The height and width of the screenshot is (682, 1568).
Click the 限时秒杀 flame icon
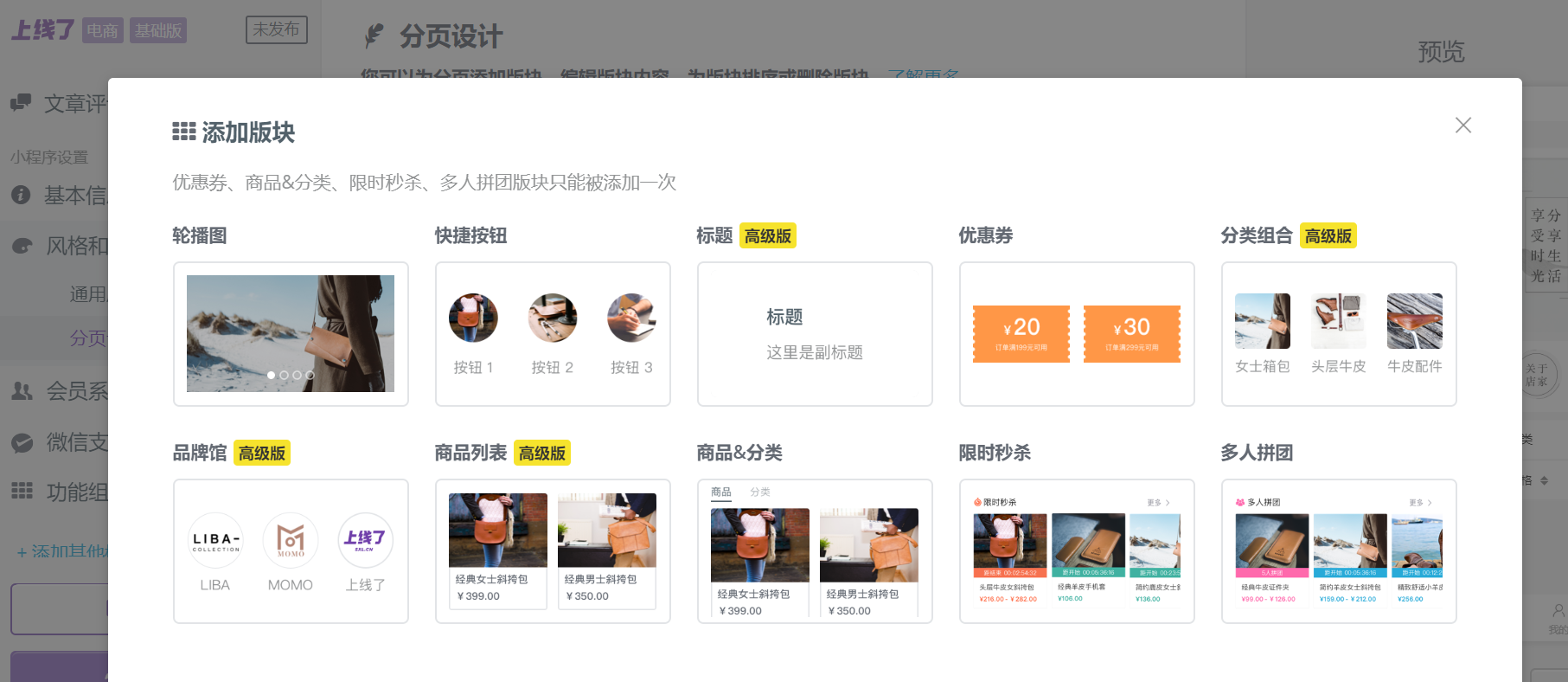(977, 502)
